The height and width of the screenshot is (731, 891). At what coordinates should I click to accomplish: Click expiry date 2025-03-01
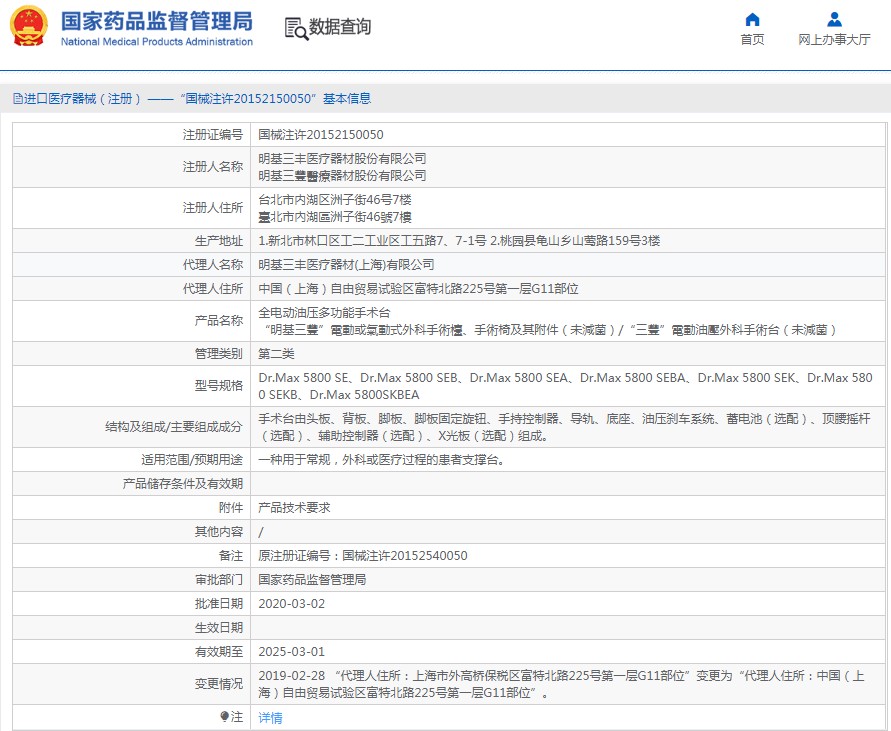tap(292, 651)
